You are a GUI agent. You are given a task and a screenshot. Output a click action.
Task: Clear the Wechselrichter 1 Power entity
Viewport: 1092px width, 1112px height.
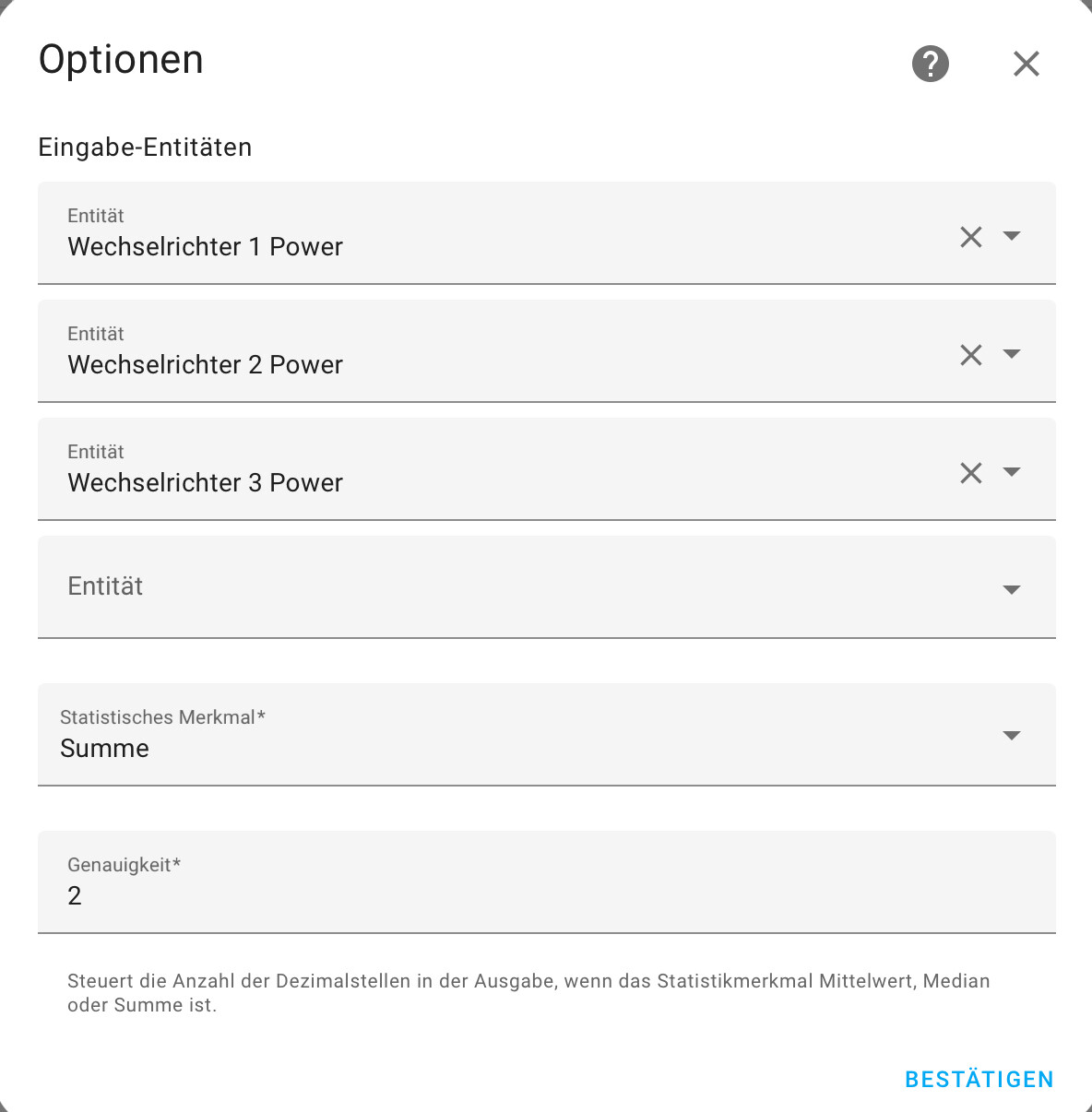pos(971,237)
